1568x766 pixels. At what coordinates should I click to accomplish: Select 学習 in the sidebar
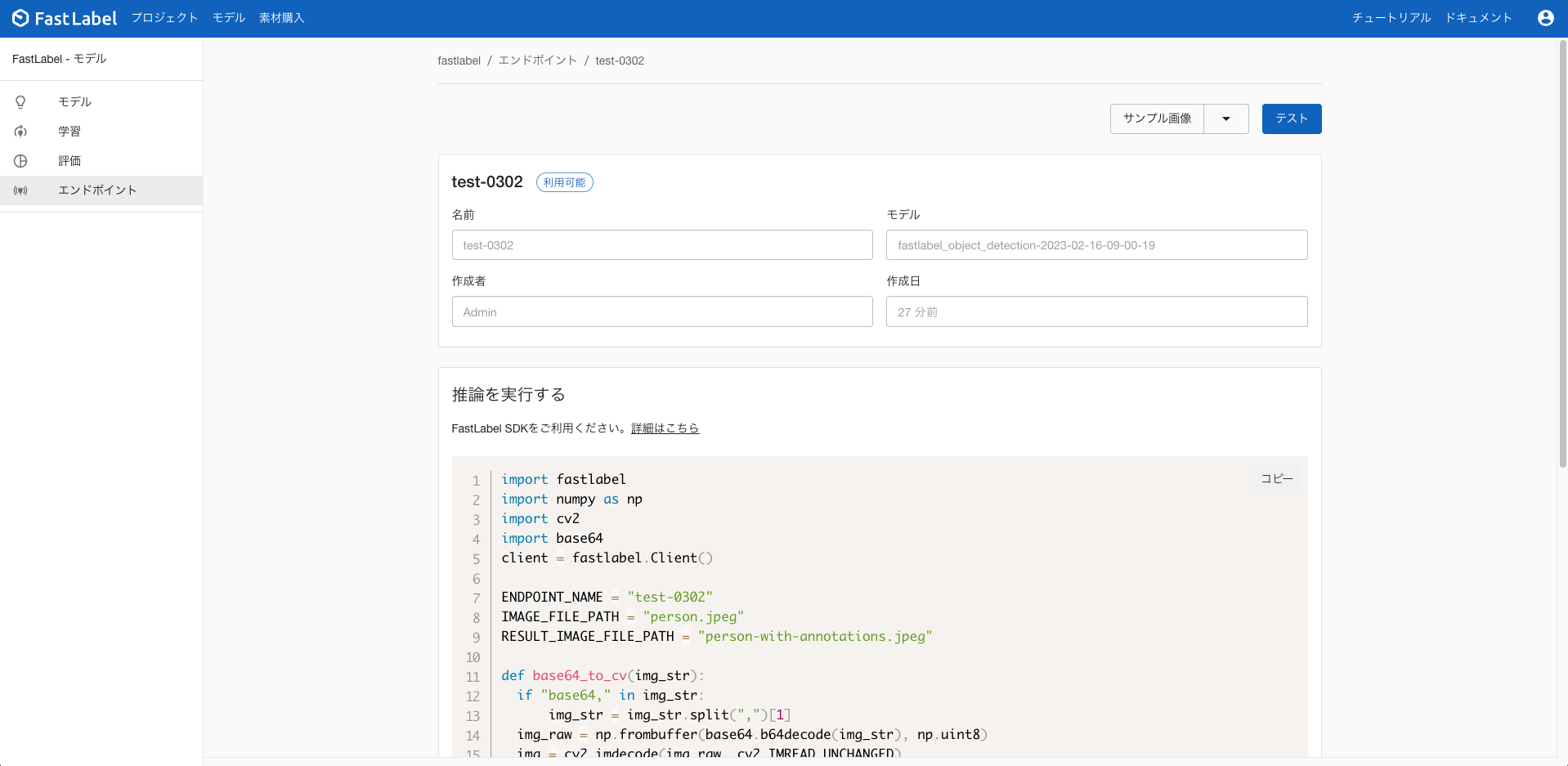tap(101, 132)
